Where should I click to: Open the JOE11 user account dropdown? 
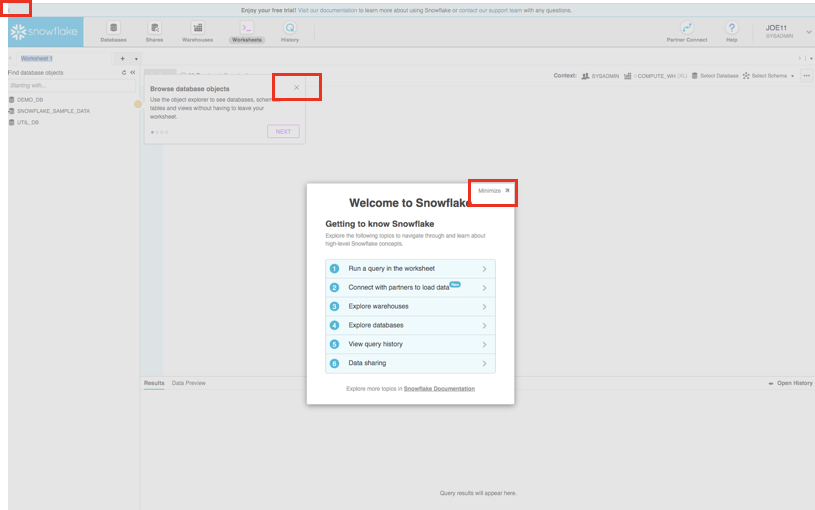808,32
